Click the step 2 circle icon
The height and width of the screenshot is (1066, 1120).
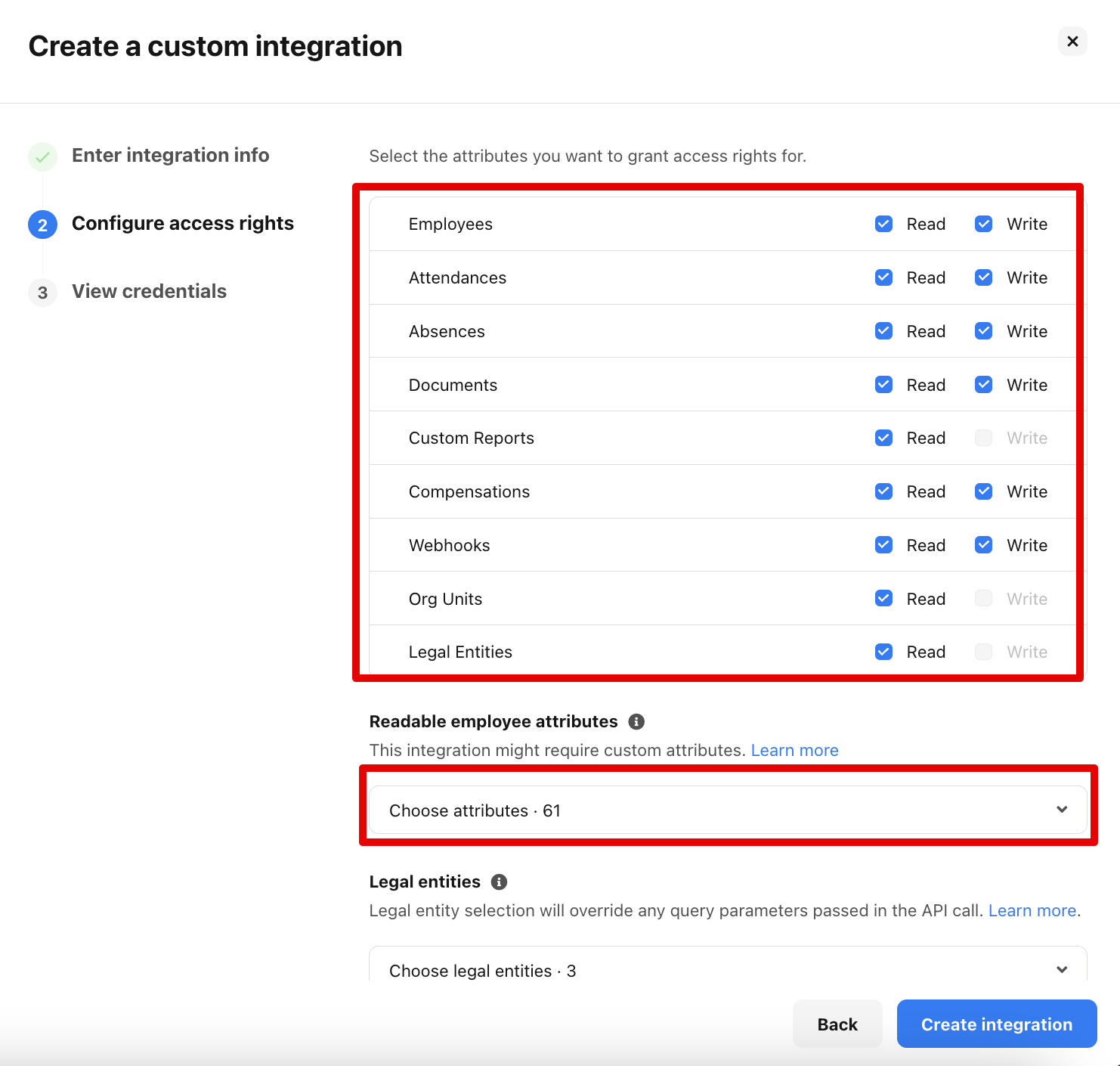coord(42,225)
